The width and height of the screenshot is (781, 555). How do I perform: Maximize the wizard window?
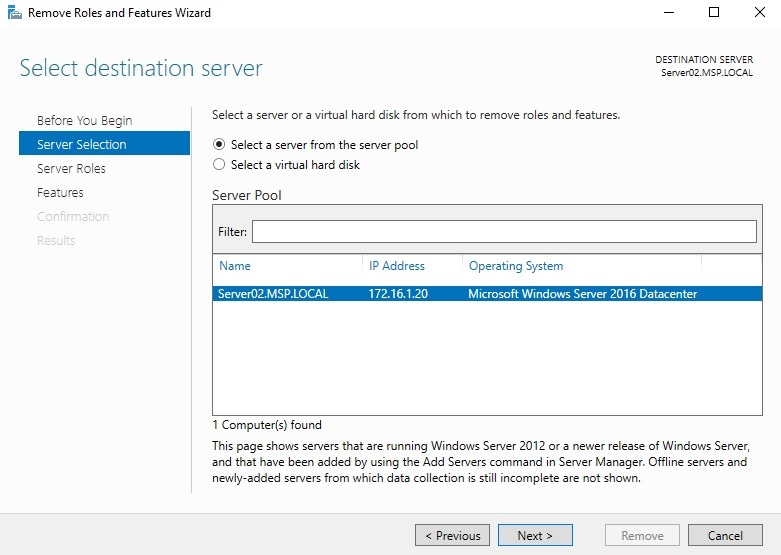(x=714, y=13)
